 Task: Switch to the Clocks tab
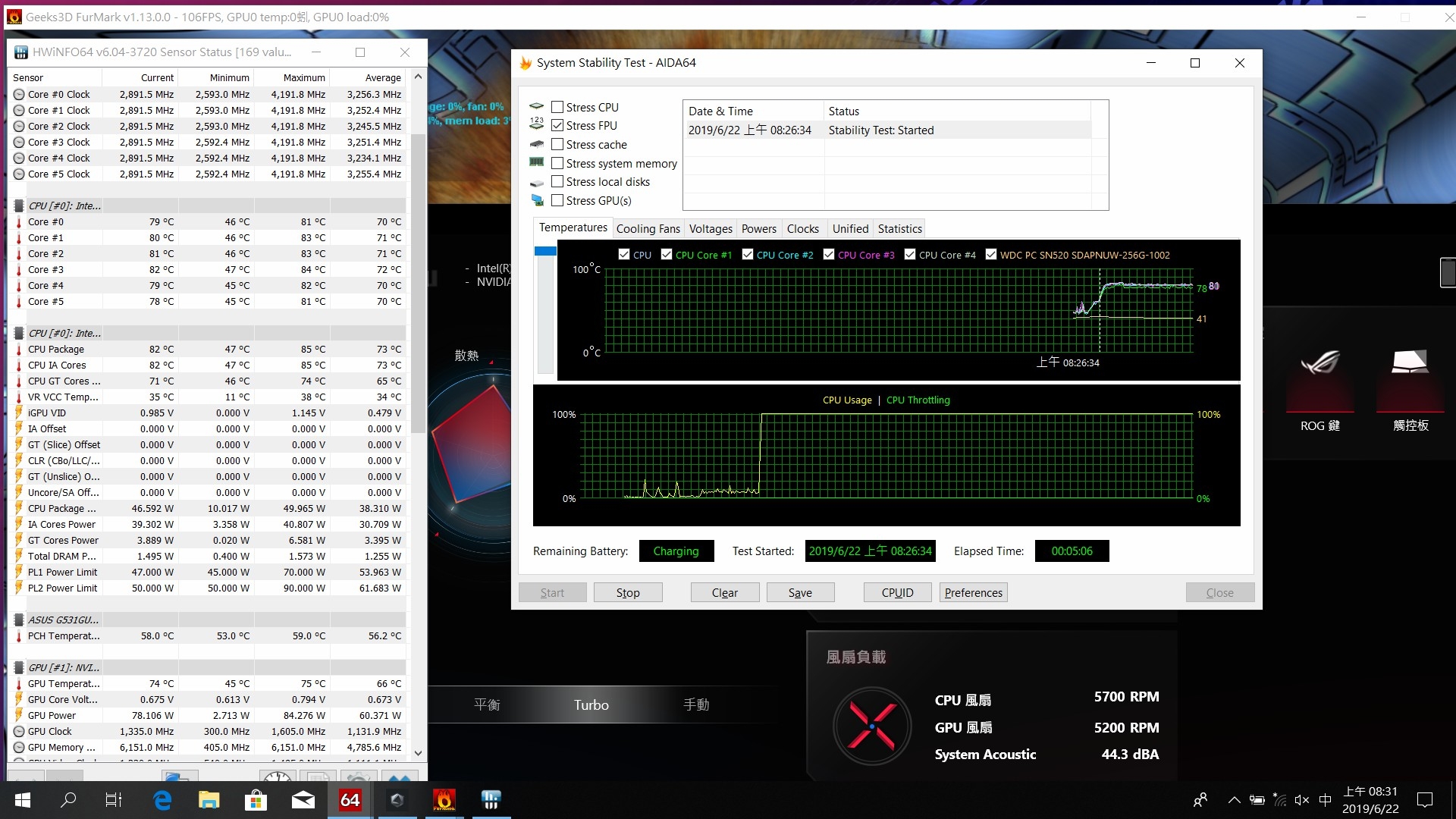tap(802, 228)
